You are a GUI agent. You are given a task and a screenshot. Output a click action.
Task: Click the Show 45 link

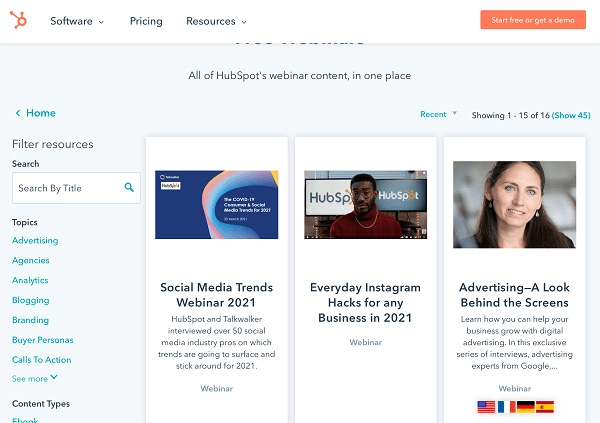571,115
